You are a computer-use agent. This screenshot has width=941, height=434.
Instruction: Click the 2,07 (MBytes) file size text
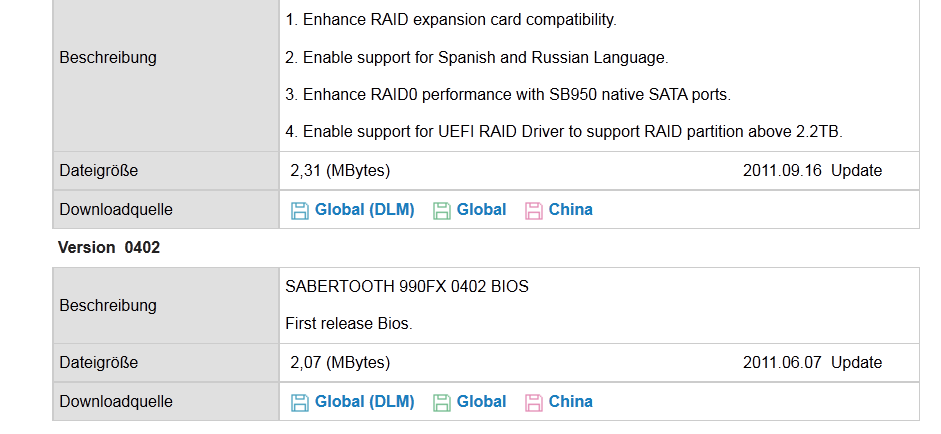(340, 363)
